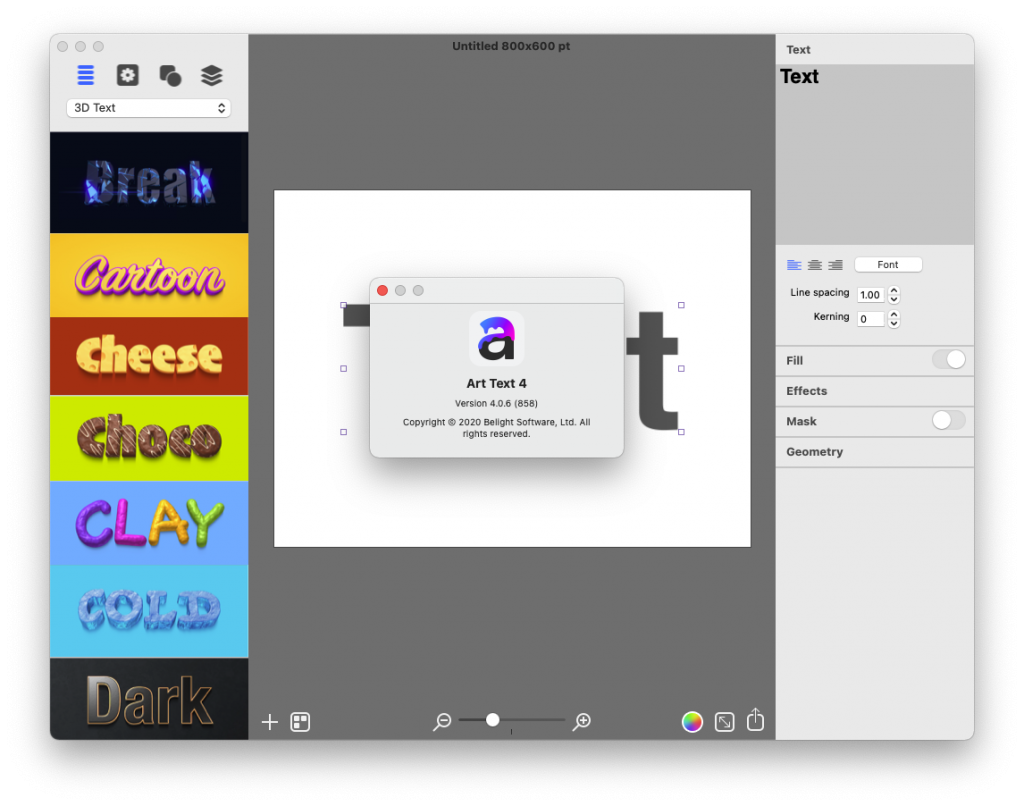Open the Font button
The width and height of the screenshot is (1024, 806).
coord(888,265)
